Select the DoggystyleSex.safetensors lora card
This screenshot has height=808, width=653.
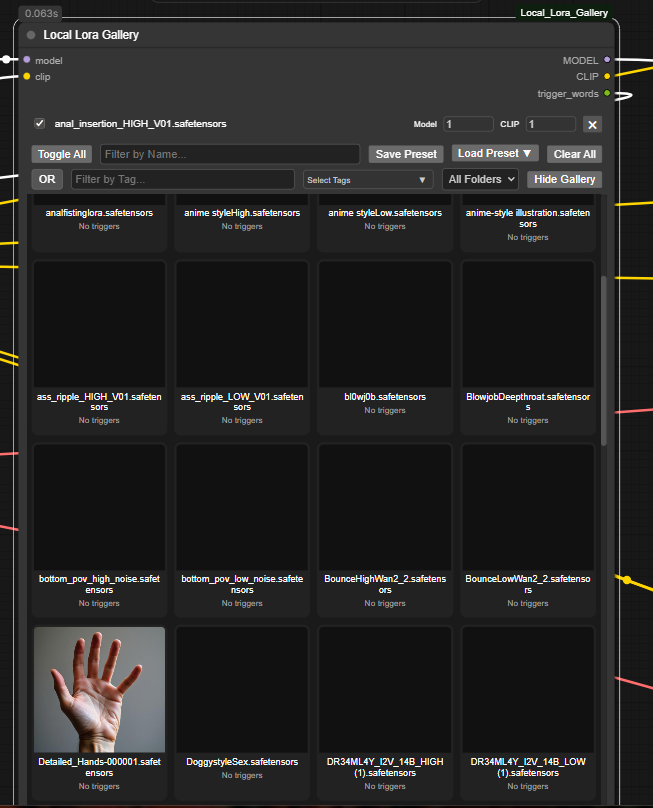[242, 713]
